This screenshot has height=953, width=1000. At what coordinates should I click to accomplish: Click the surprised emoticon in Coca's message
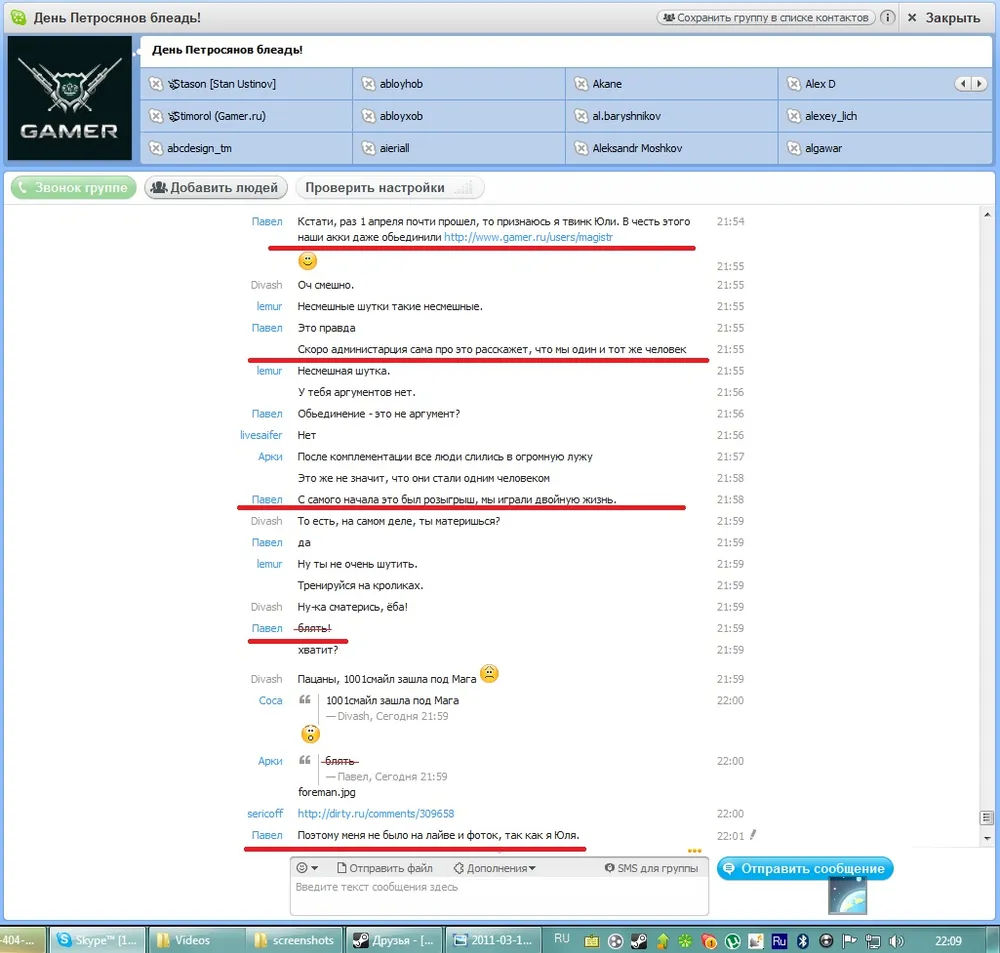point(310,734)
